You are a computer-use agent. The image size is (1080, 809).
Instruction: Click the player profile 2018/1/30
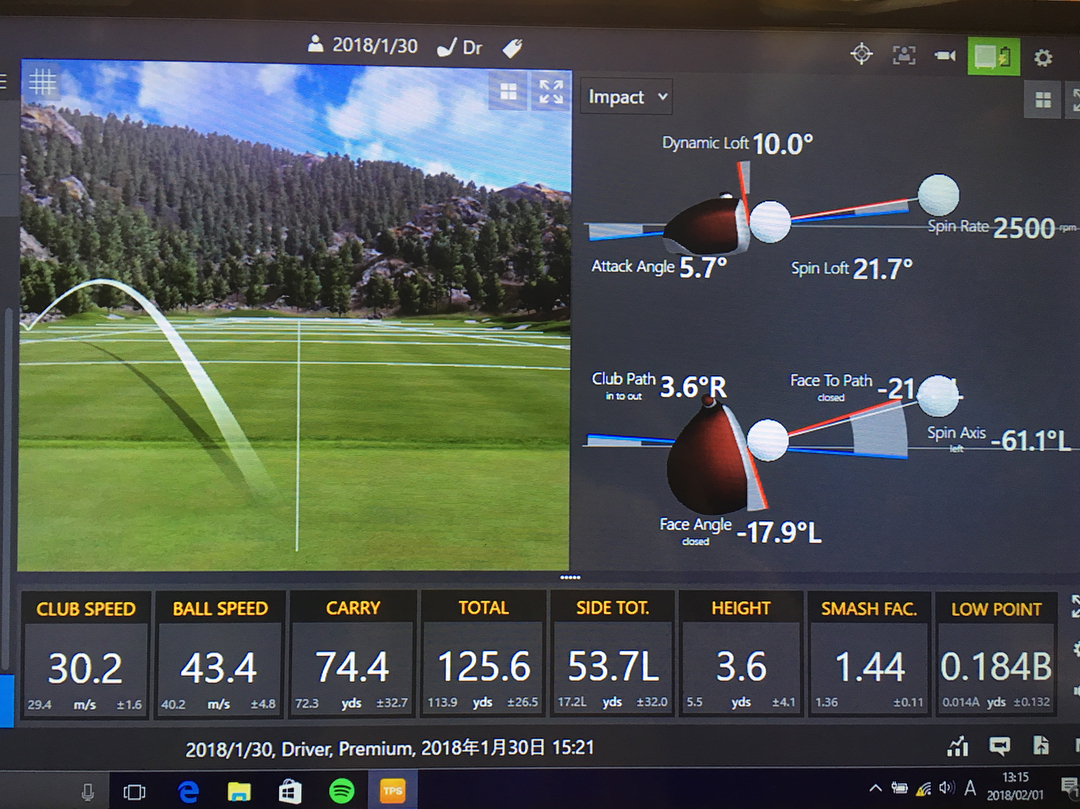coord(363,46)
